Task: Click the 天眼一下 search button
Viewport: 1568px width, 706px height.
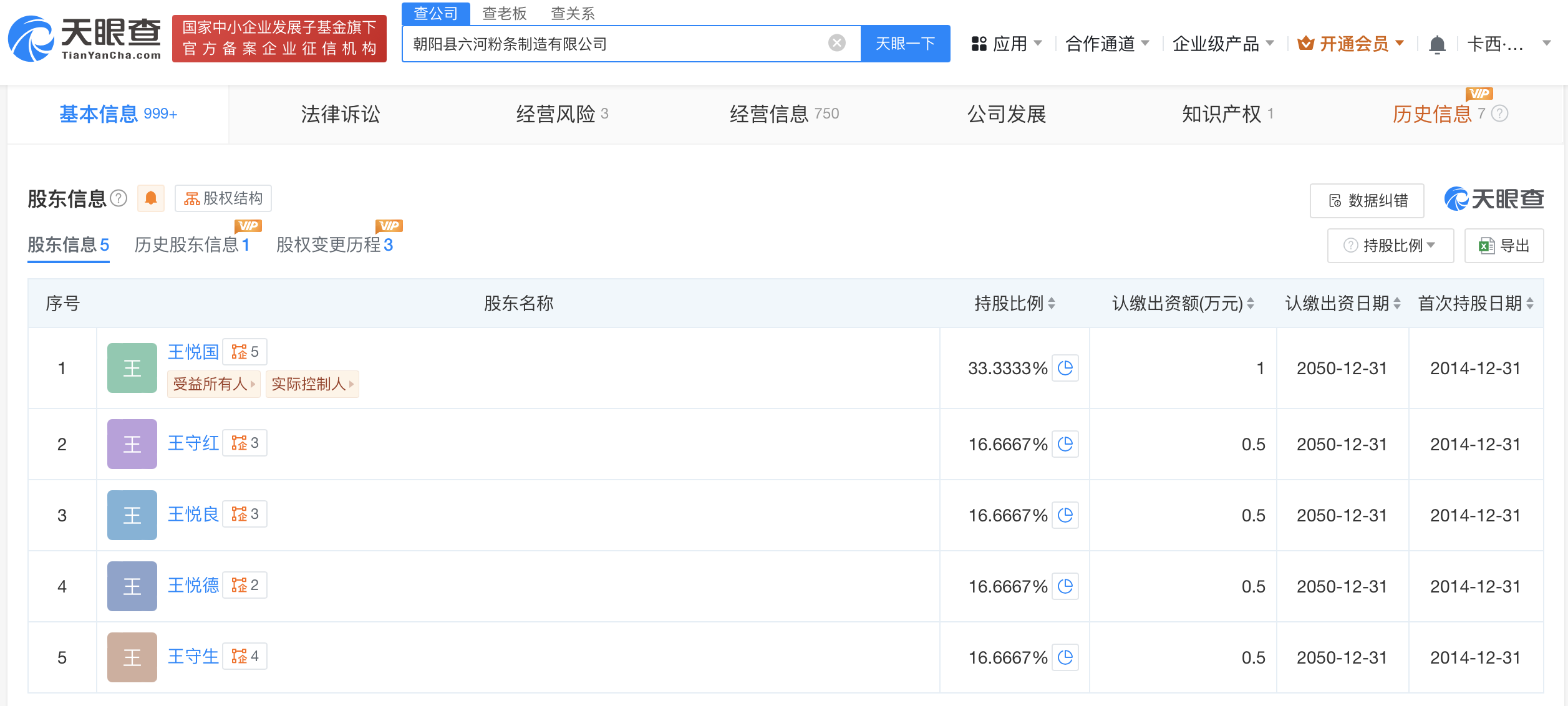Action: click(904, 44)
